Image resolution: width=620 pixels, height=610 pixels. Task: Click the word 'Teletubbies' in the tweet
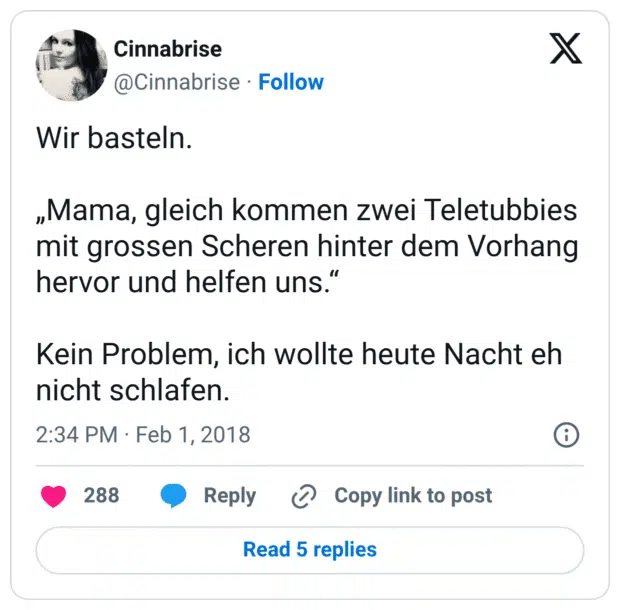click(x=502, y=212)
